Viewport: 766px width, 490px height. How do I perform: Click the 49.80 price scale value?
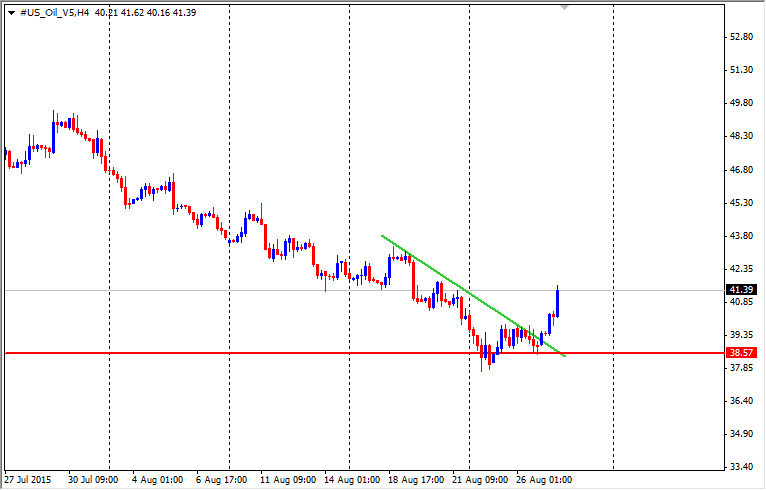click(741, 103)
